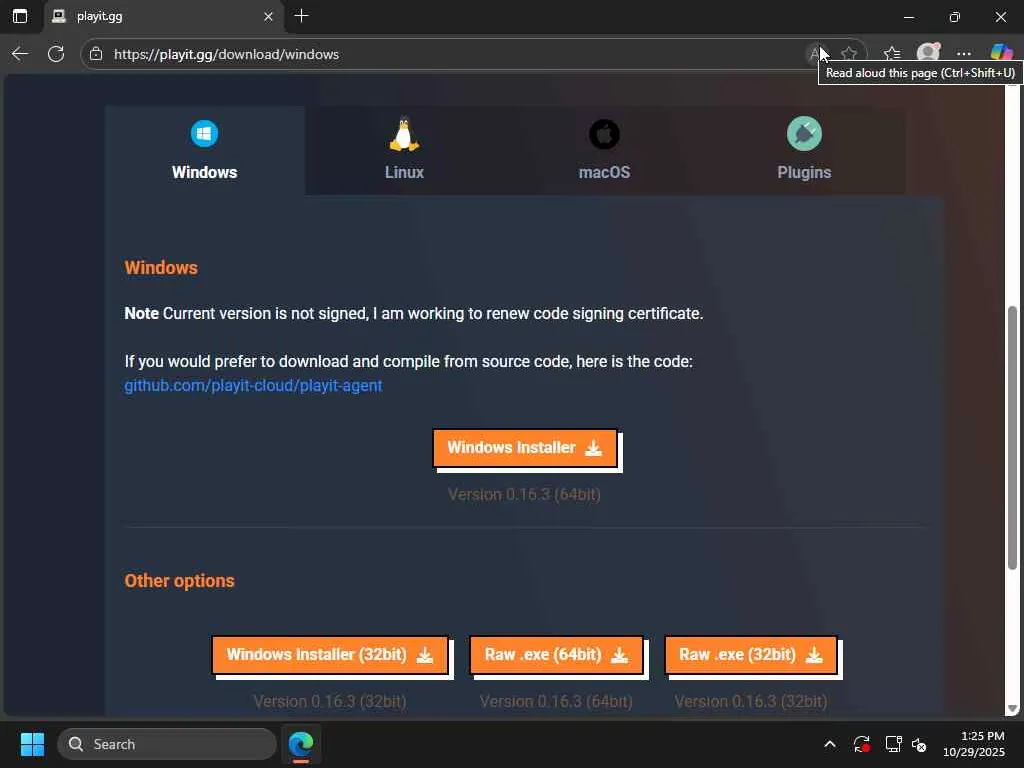Click the Apple logo icon
Screen dimensions: 1024x768
pos(604,135)
